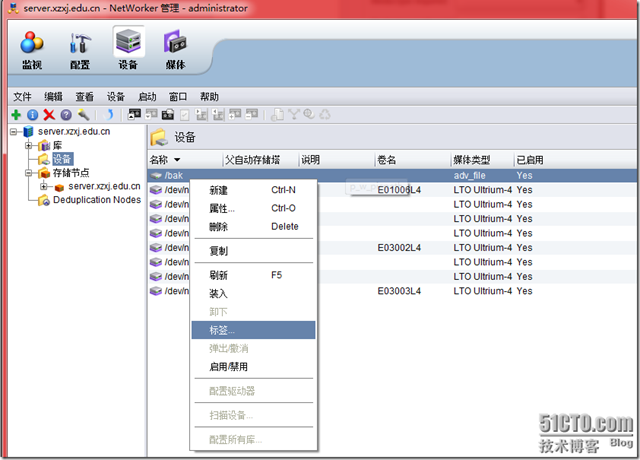Screen dimensions: 640x460
Task: Open the 配置 configuration view
Action: click(x=80, y=50)
